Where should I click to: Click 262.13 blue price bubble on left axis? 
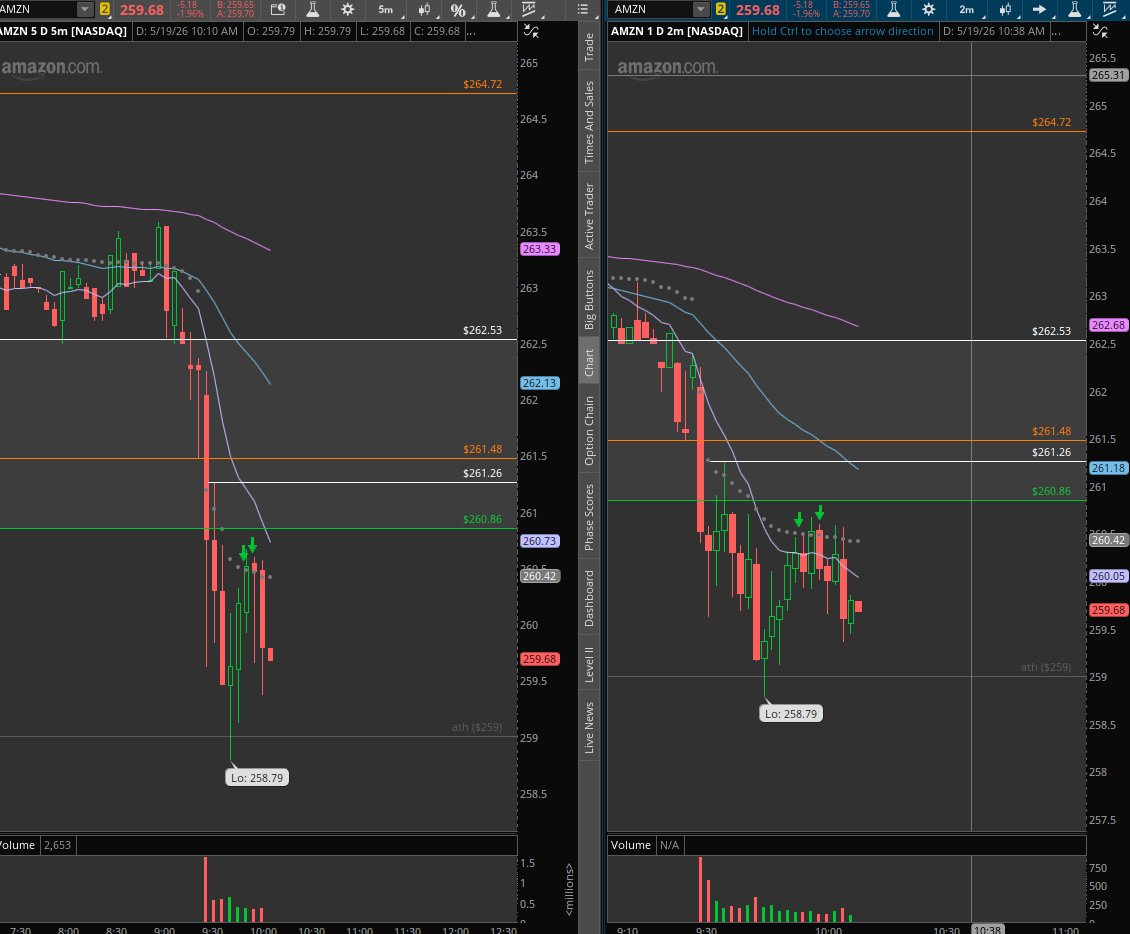(539, 383)
